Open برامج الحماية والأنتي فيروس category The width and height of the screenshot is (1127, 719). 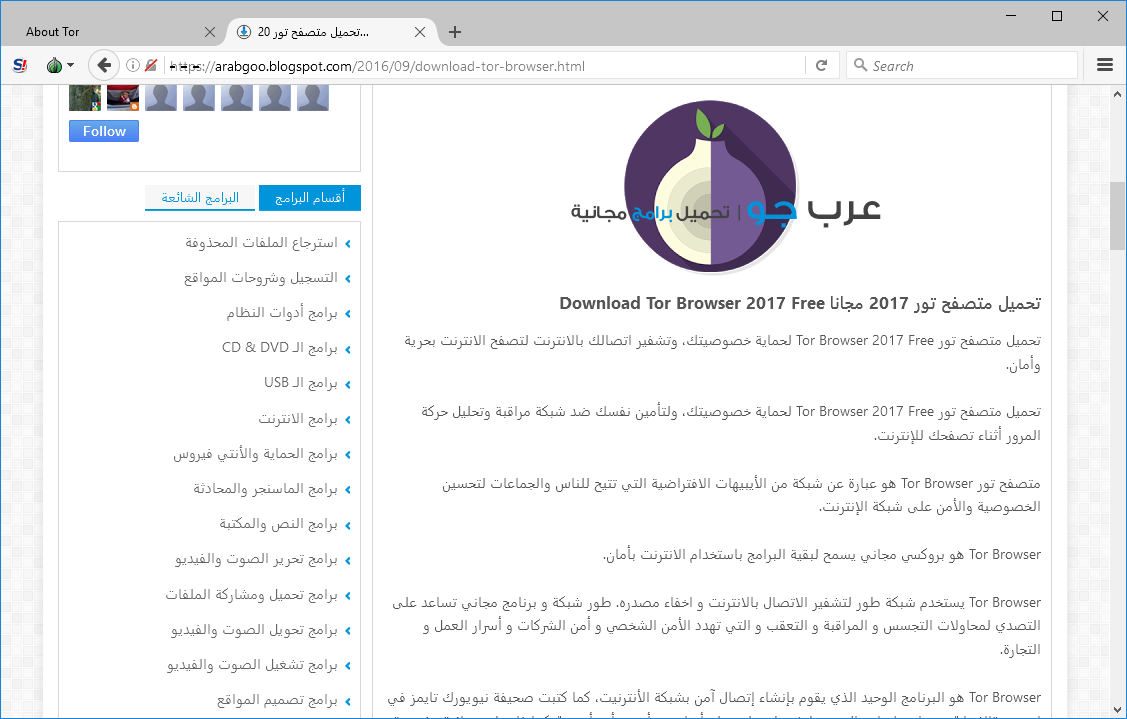pyautogui.click(x=255, y=454)
